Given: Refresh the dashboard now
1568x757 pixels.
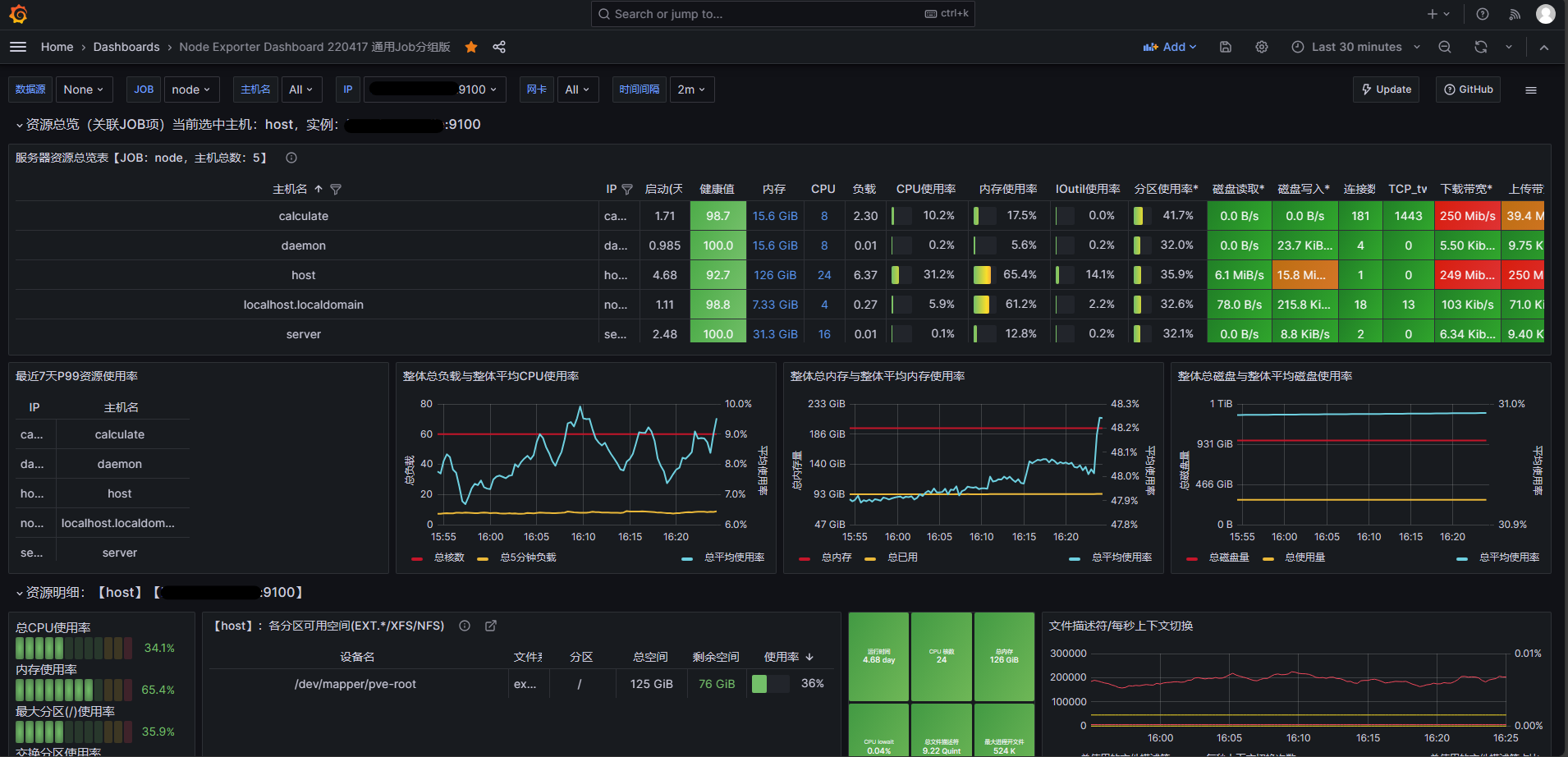Looking at the screenshot, I should [x=1481, y=47].
